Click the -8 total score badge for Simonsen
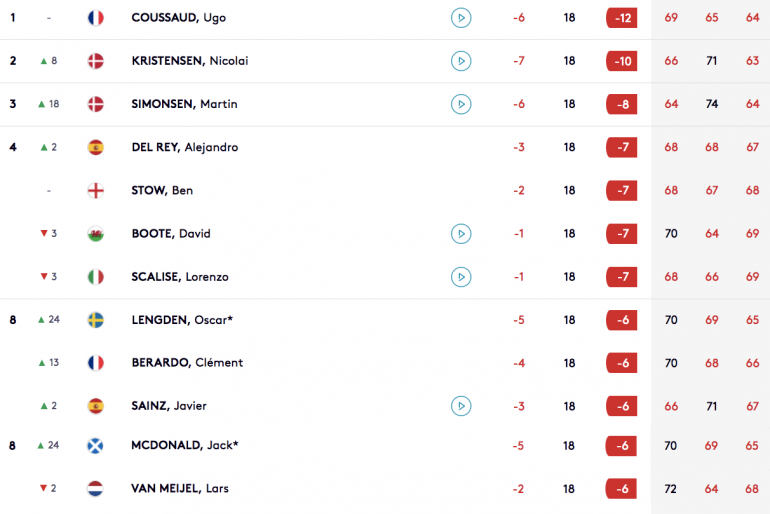Image resolution: width=770 pixels, height=514 pixels. coord(622,104)
